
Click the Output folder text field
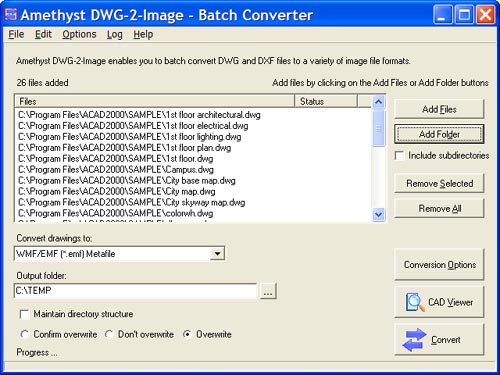135,291
